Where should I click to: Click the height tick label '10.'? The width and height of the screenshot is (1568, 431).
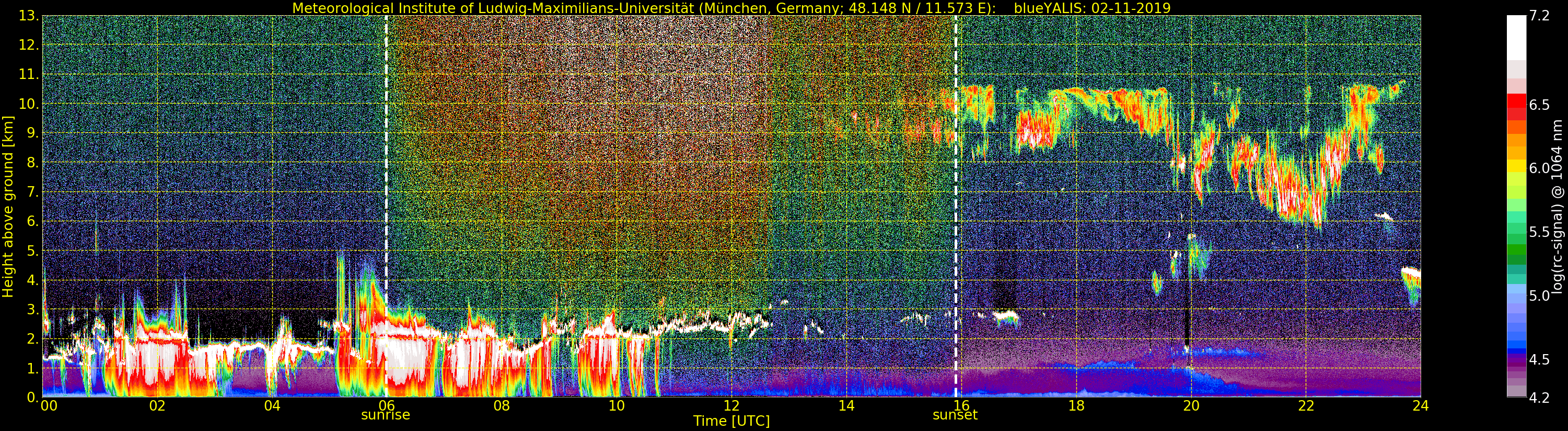click(29, 104)
